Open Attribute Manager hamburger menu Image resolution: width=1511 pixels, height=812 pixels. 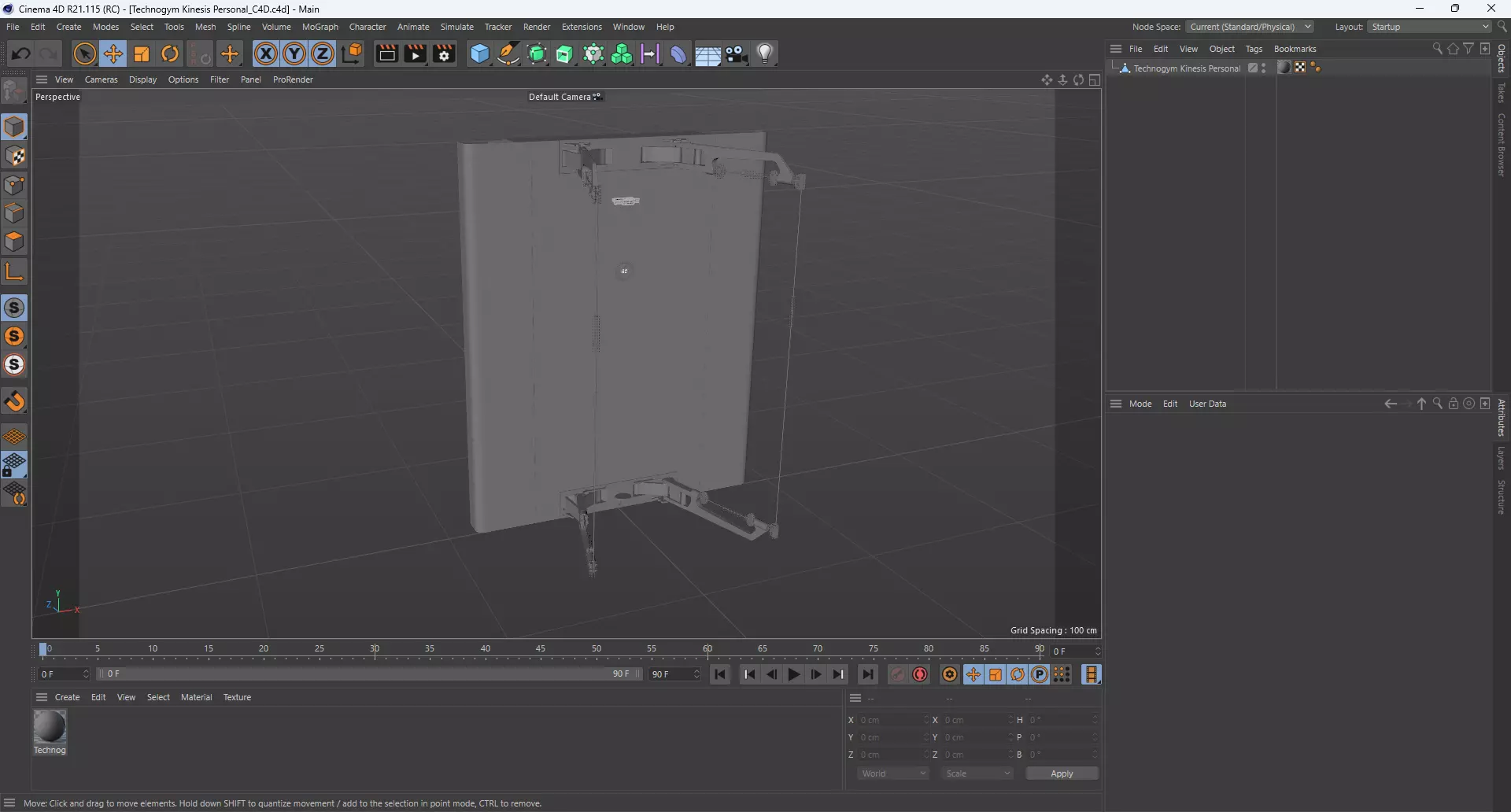pyautogui.click(x=1116, y=404)
